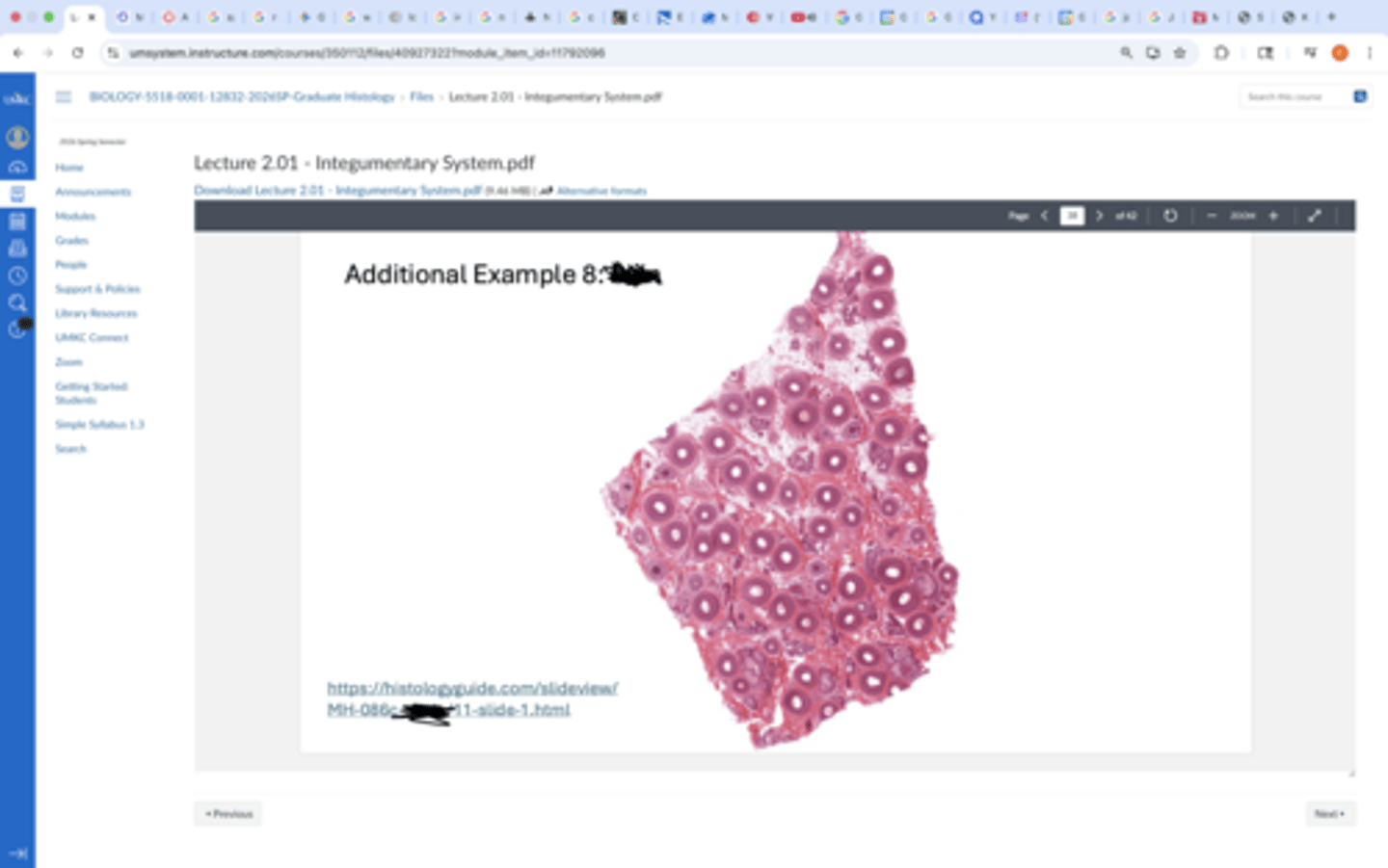This screenshot has height=868, width=1388.
Task: Open the Help icon with notification badge
Action: click(x=19, y=329)
